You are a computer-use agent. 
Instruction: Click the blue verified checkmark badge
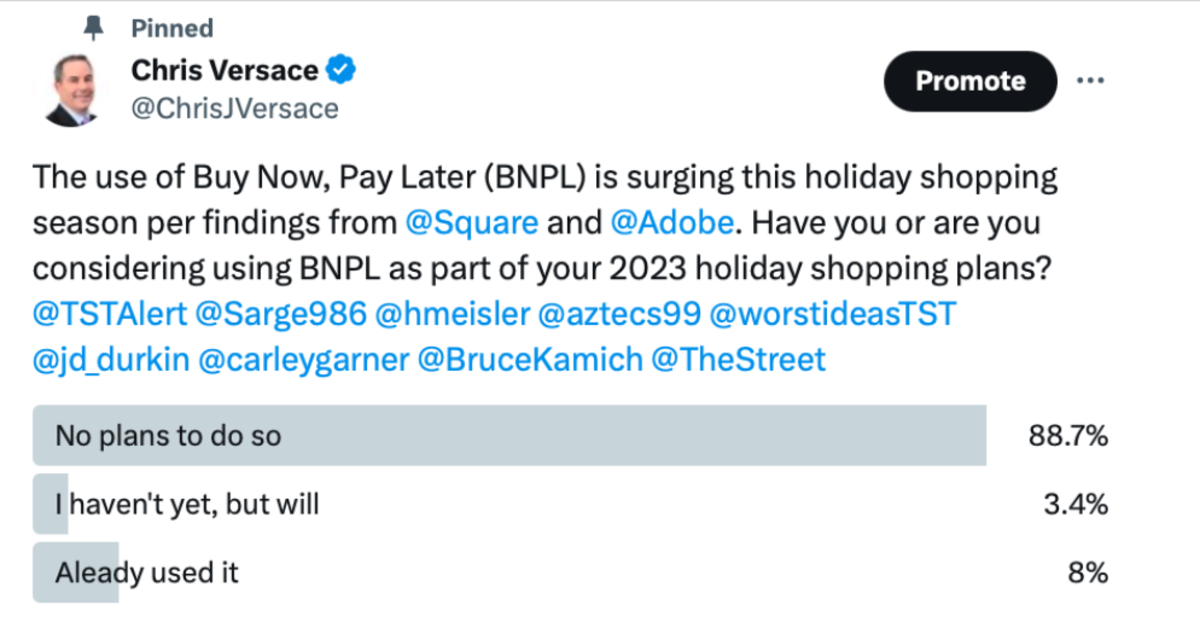click(343, 70)
